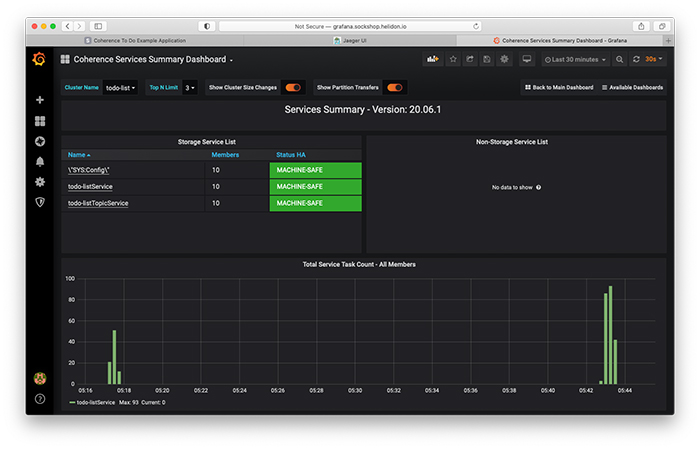This screenshot has width=700, height=449.
Task: Sort by Status HA column header
Action: click(291, 155)
